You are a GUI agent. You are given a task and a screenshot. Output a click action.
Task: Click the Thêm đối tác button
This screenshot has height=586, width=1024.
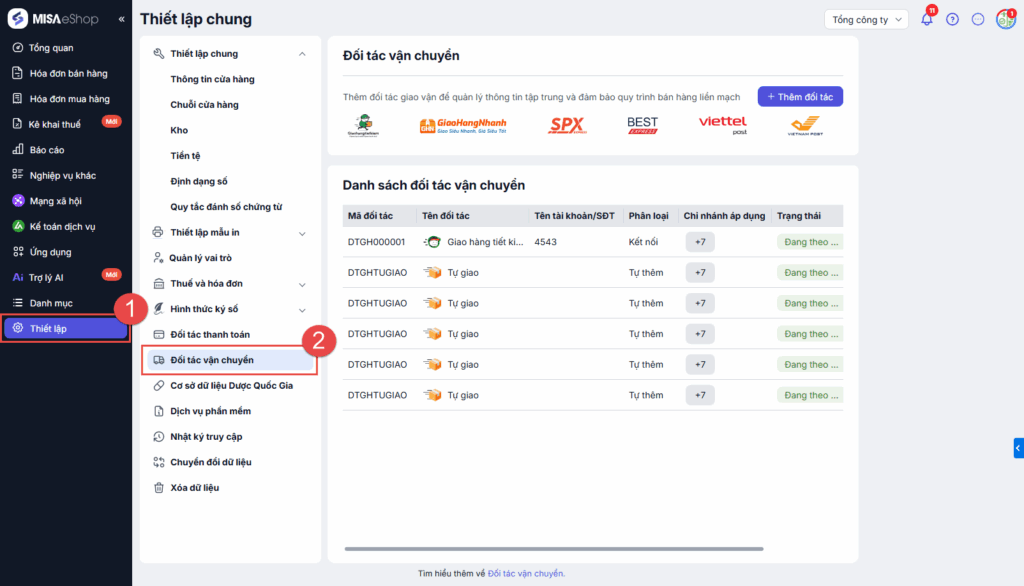800,97
